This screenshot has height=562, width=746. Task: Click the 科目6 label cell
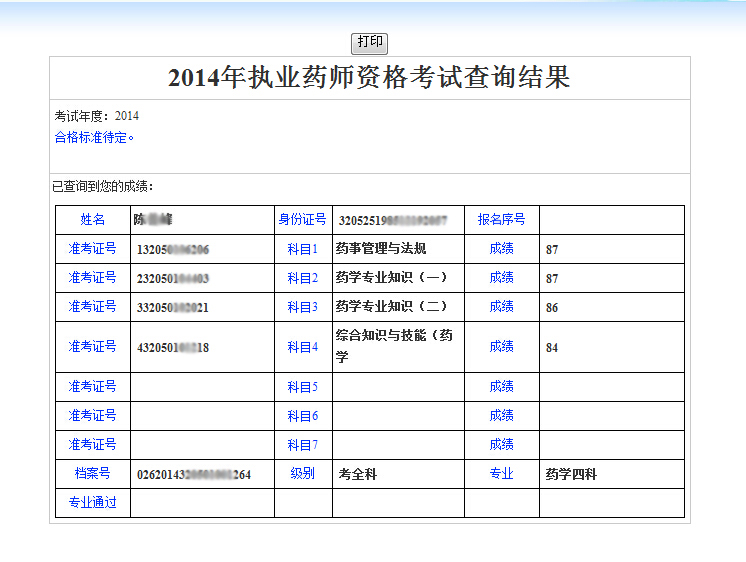coord(303,416)
